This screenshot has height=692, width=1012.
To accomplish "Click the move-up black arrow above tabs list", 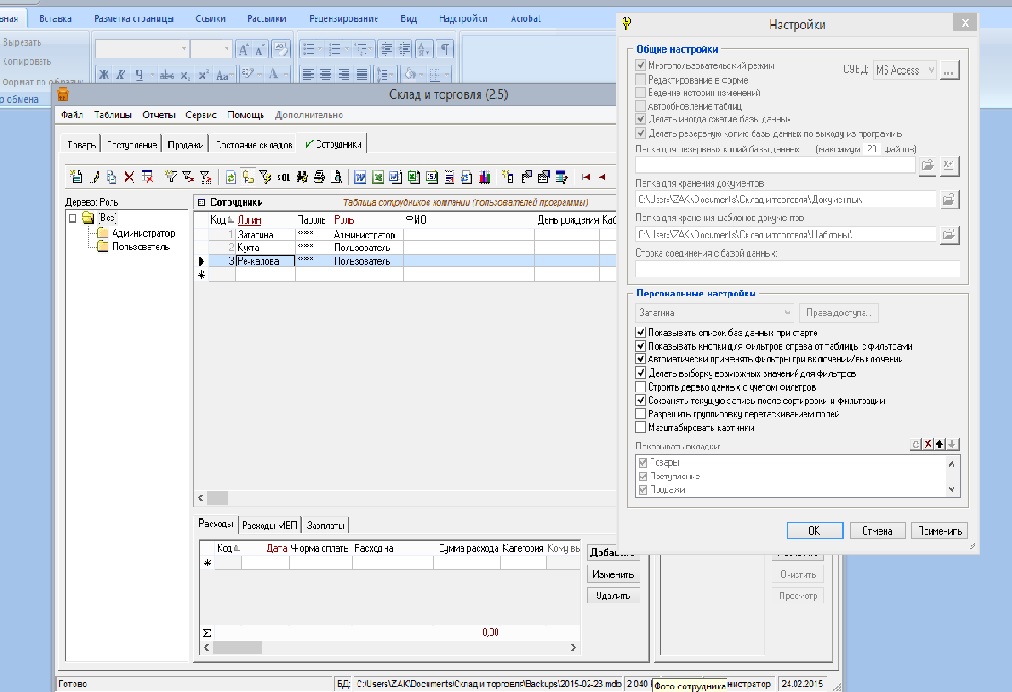I will click(941, 444).
